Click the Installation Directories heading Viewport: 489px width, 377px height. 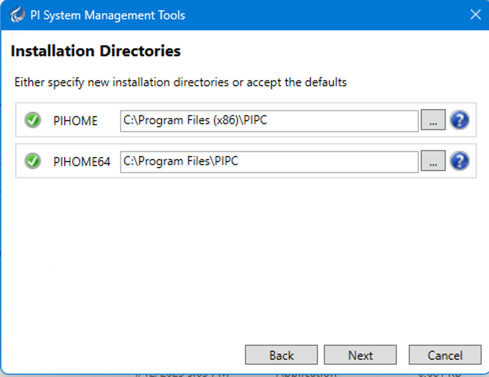(96, 51)
